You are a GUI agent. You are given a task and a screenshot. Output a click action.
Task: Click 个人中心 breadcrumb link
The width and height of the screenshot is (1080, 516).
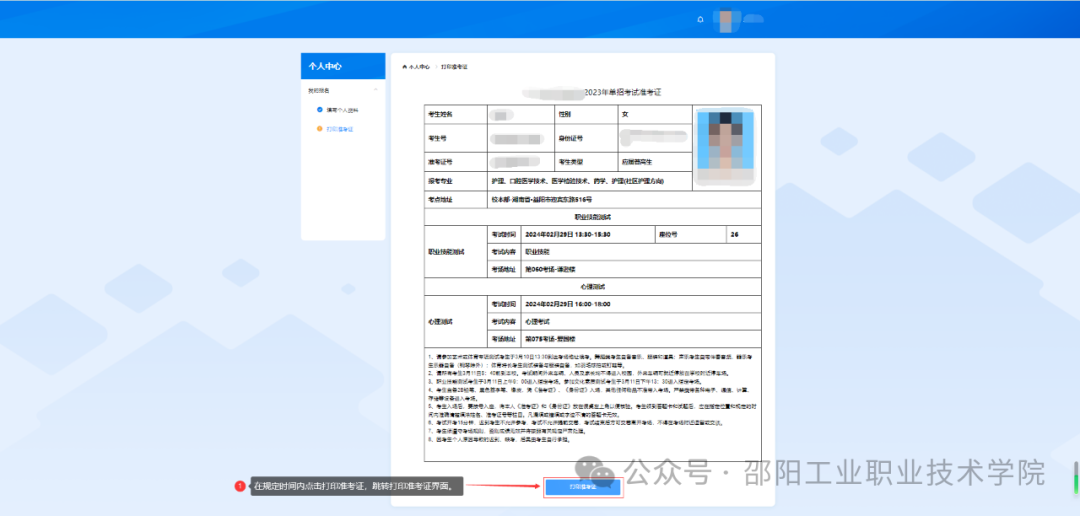(x=419, y=66)
